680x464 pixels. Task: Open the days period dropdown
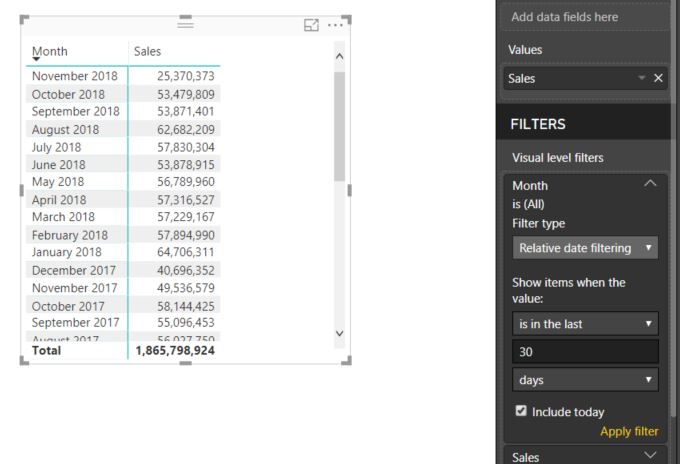click(x=585, y=380)
